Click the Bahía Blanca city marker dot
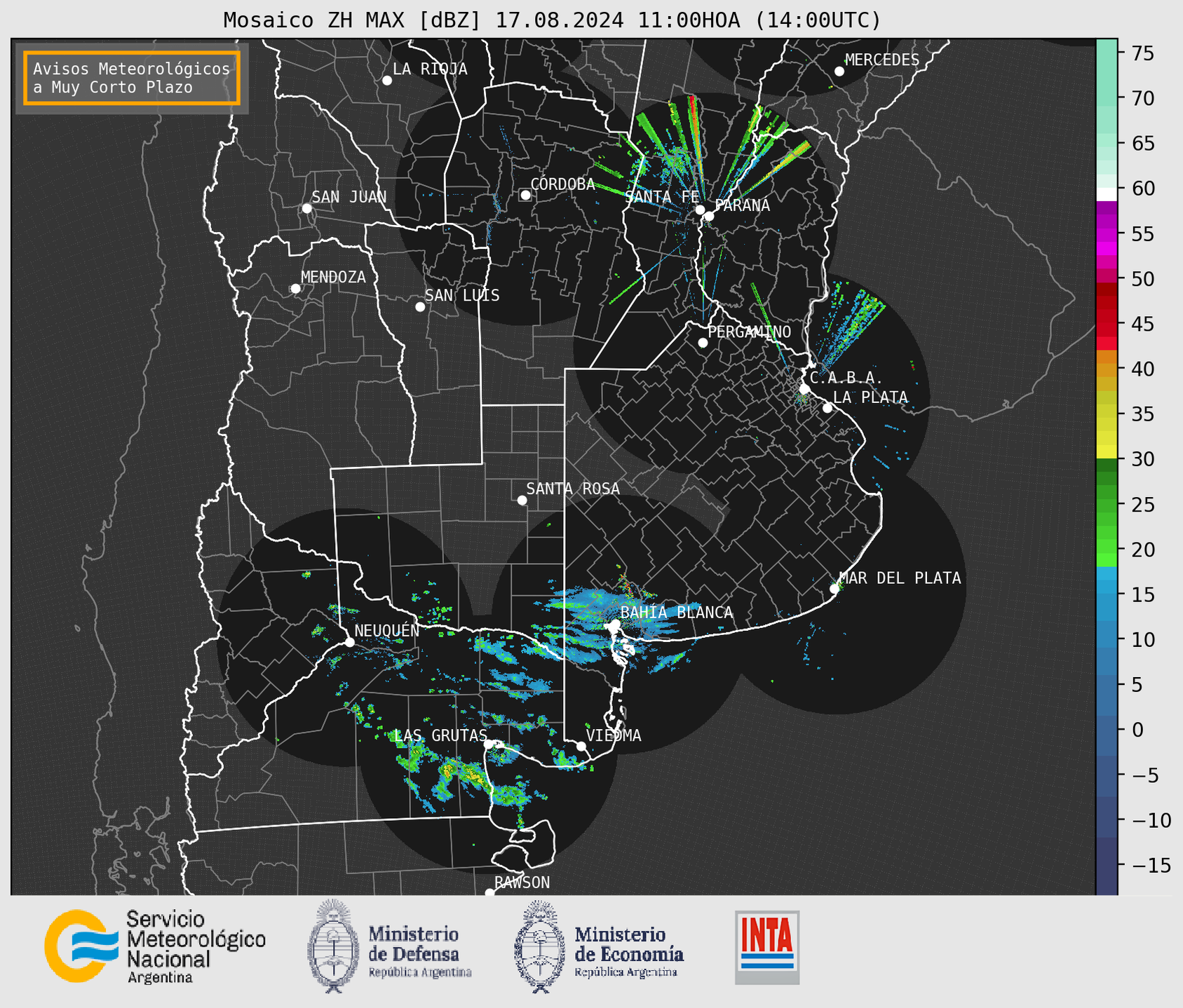This screenshot has height=1008, width=1183. (615, 624)
